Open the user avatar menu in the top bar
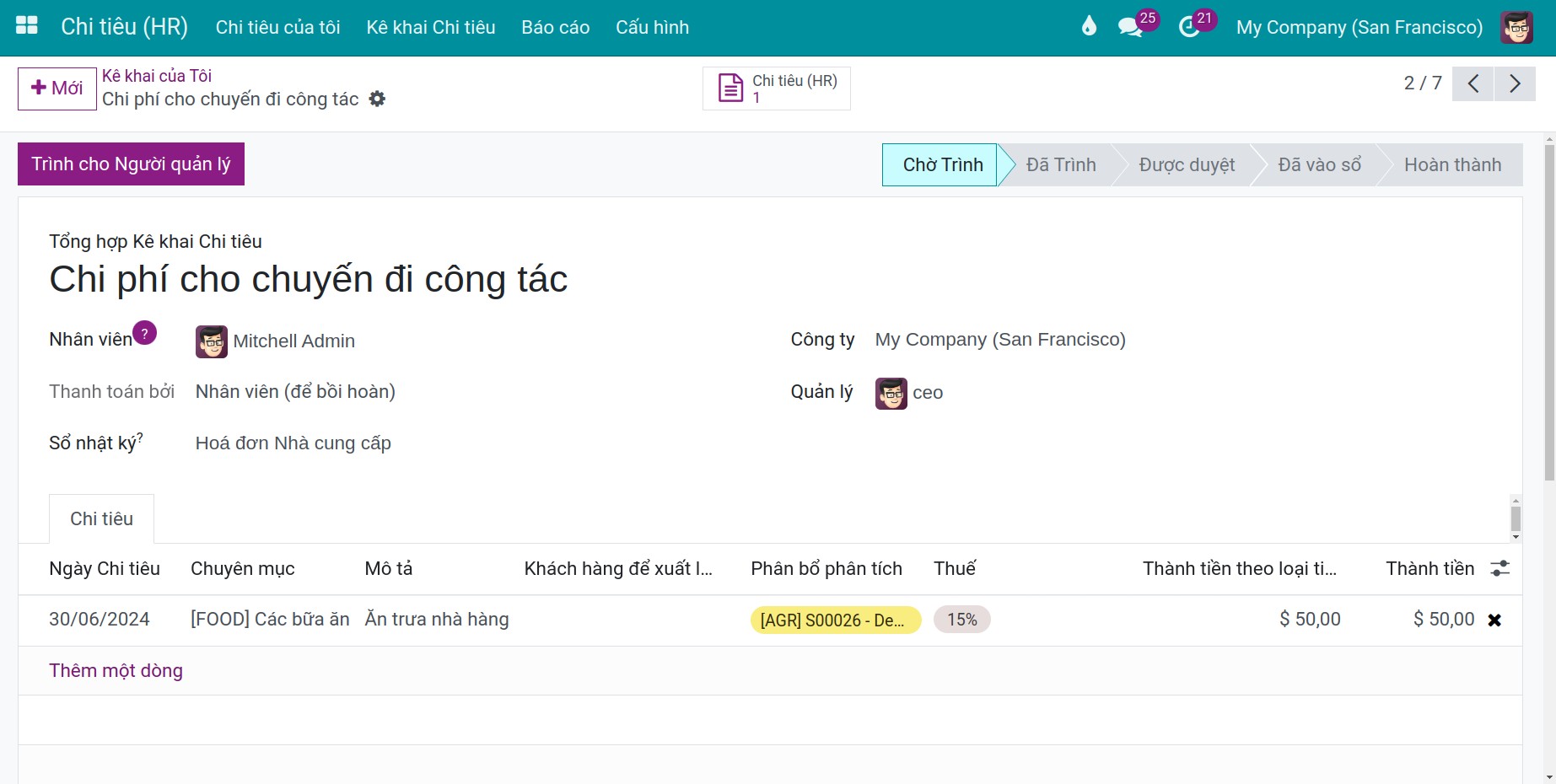The width and height of the screenshot is (1556, 784). tap(1516, 27)
